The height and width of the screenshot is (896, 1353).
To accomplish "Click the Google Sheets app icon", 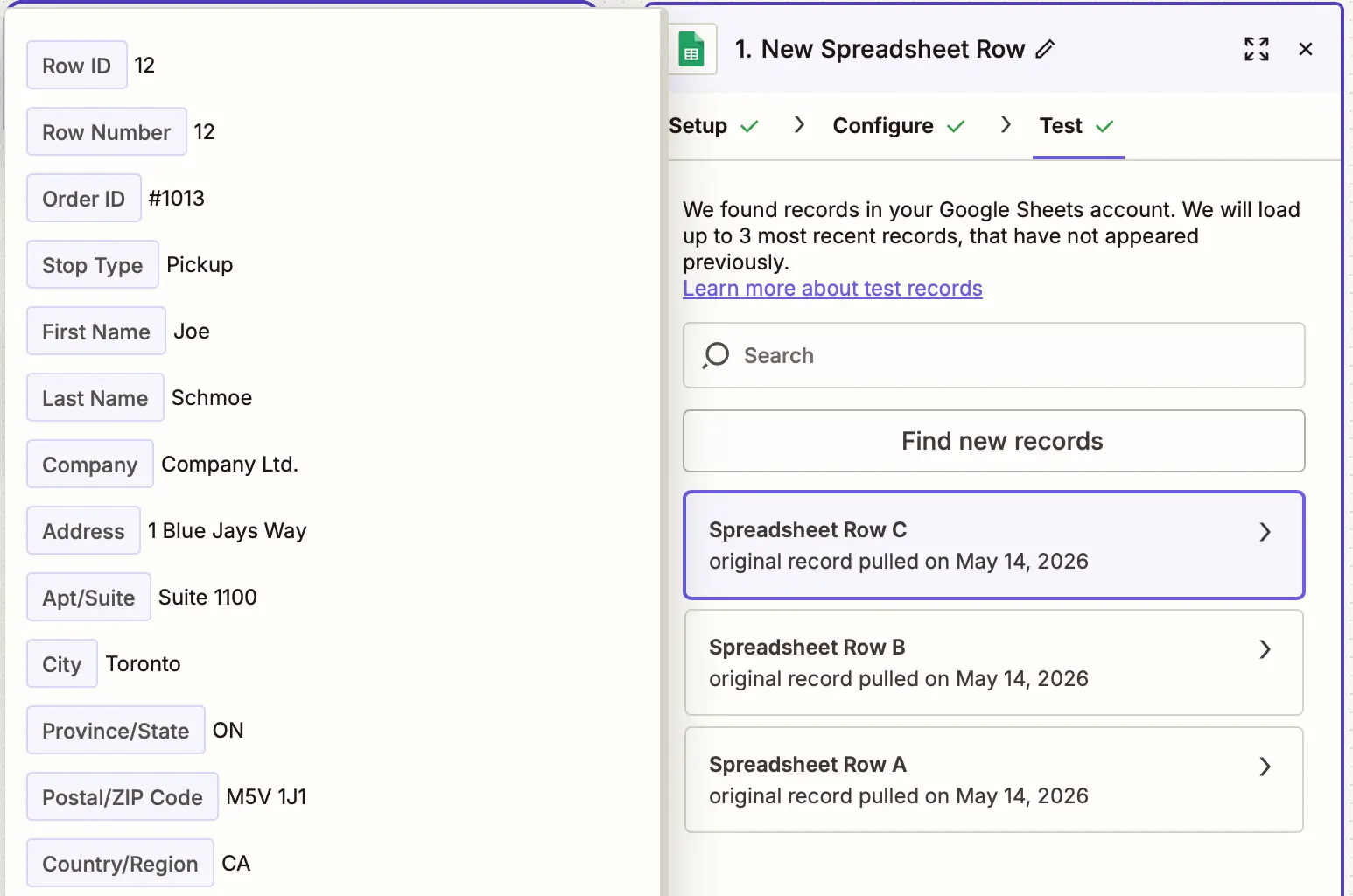I will pos(691,49).
